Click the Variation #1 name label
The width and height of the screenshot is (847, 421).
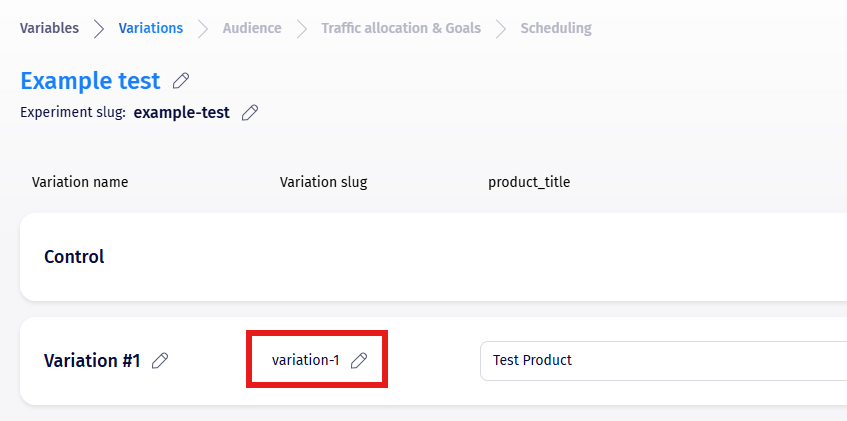point(92,360)
